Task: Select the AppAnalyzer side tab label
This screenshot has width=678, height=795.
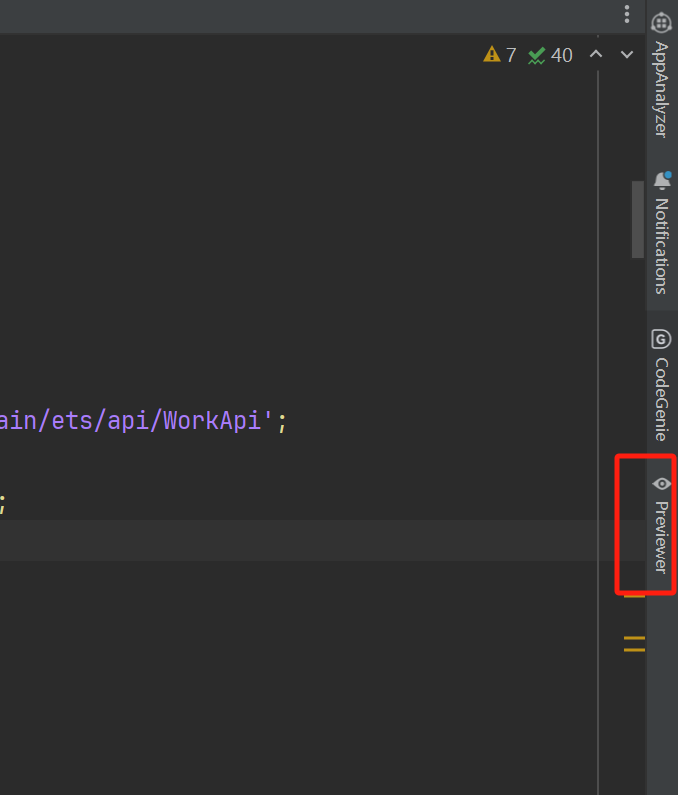Action: point(661,88)
